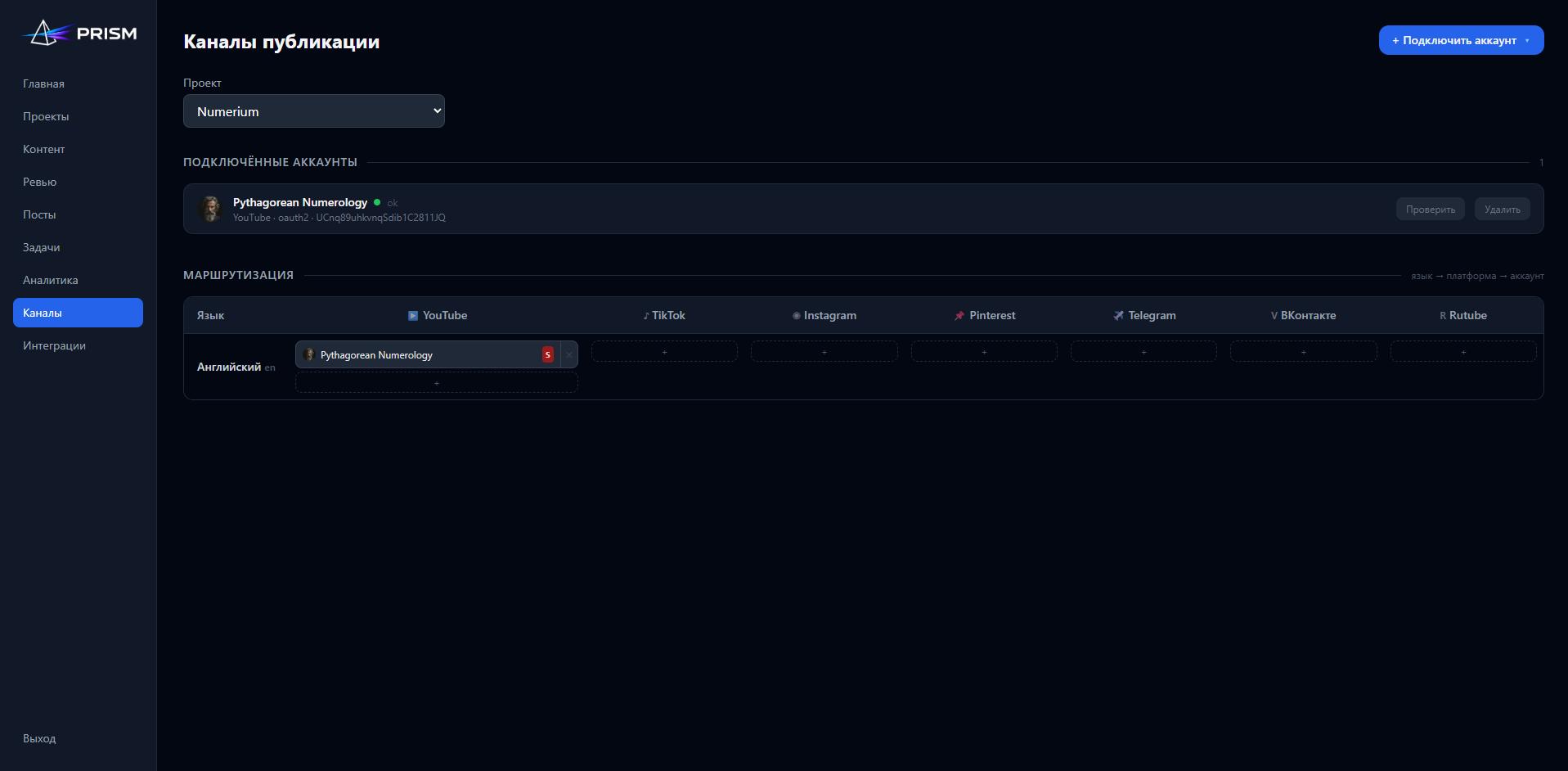Open Контент in the sidebar
Image resolution: width=1568 pixels, height=771 pixels.
click(78, 149)
